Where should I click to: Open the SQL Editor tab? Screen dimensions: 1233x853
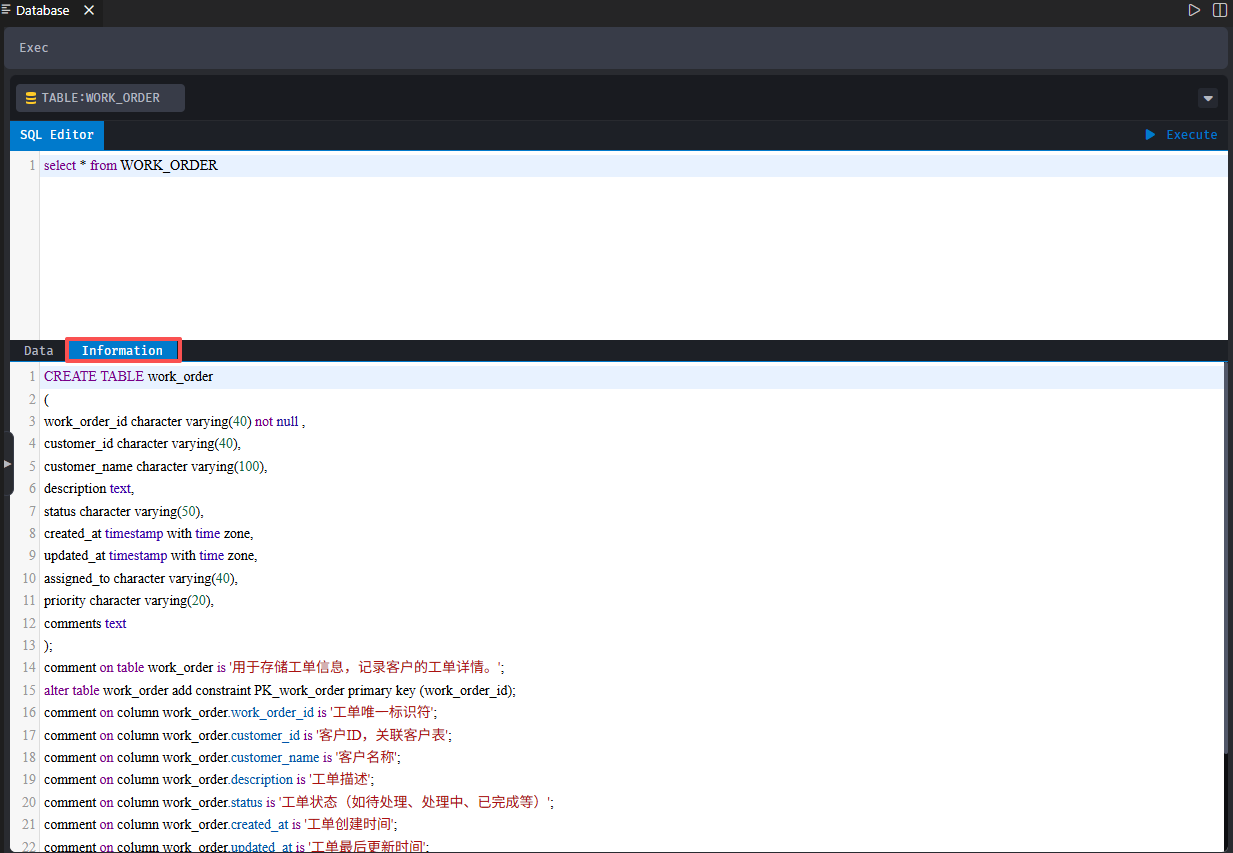57,135
